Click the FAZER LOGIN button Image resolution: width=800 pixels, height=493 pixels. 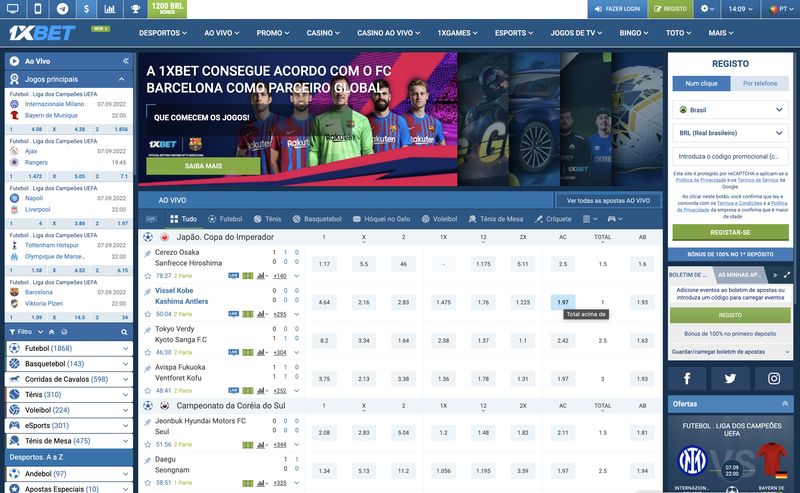617,9
